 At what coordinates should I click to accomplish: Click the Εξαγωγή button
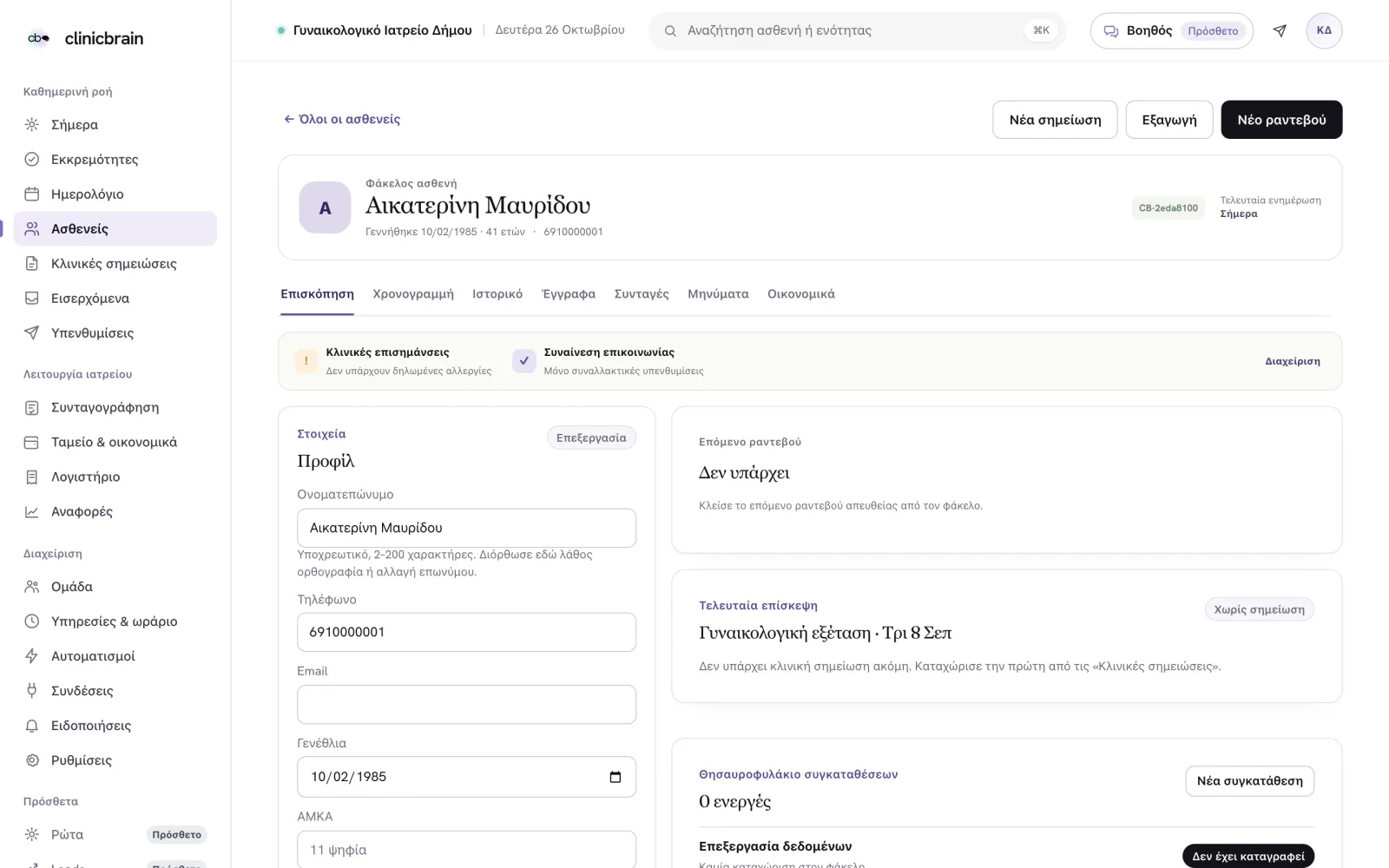pos(1169,120)
